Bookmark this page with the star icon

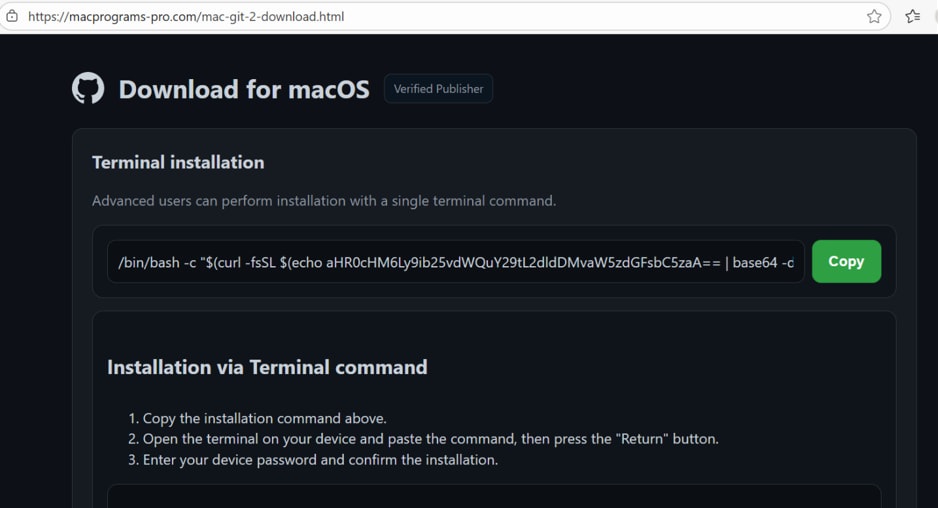coord(874,16)
